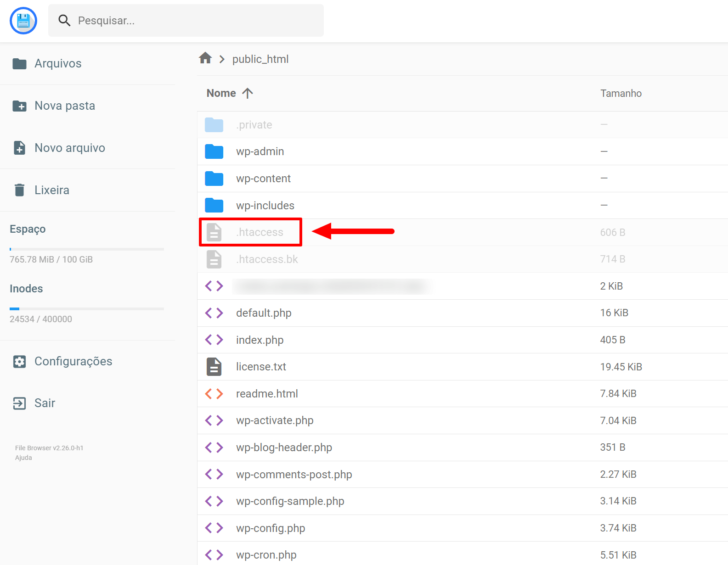Click the File Browser logo icon
This screenshot has width=728, height=565.
[x=23, y=20]
